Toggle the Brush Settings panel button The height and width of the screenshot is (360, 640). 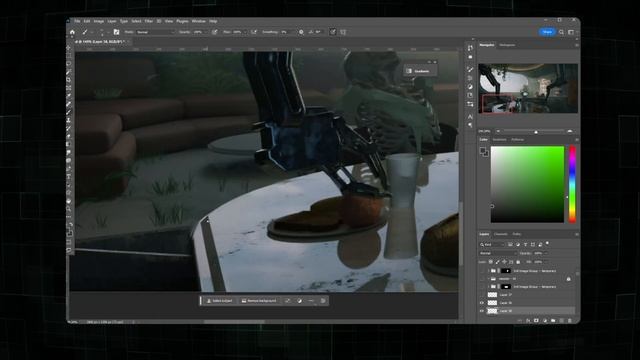point(116,32)
